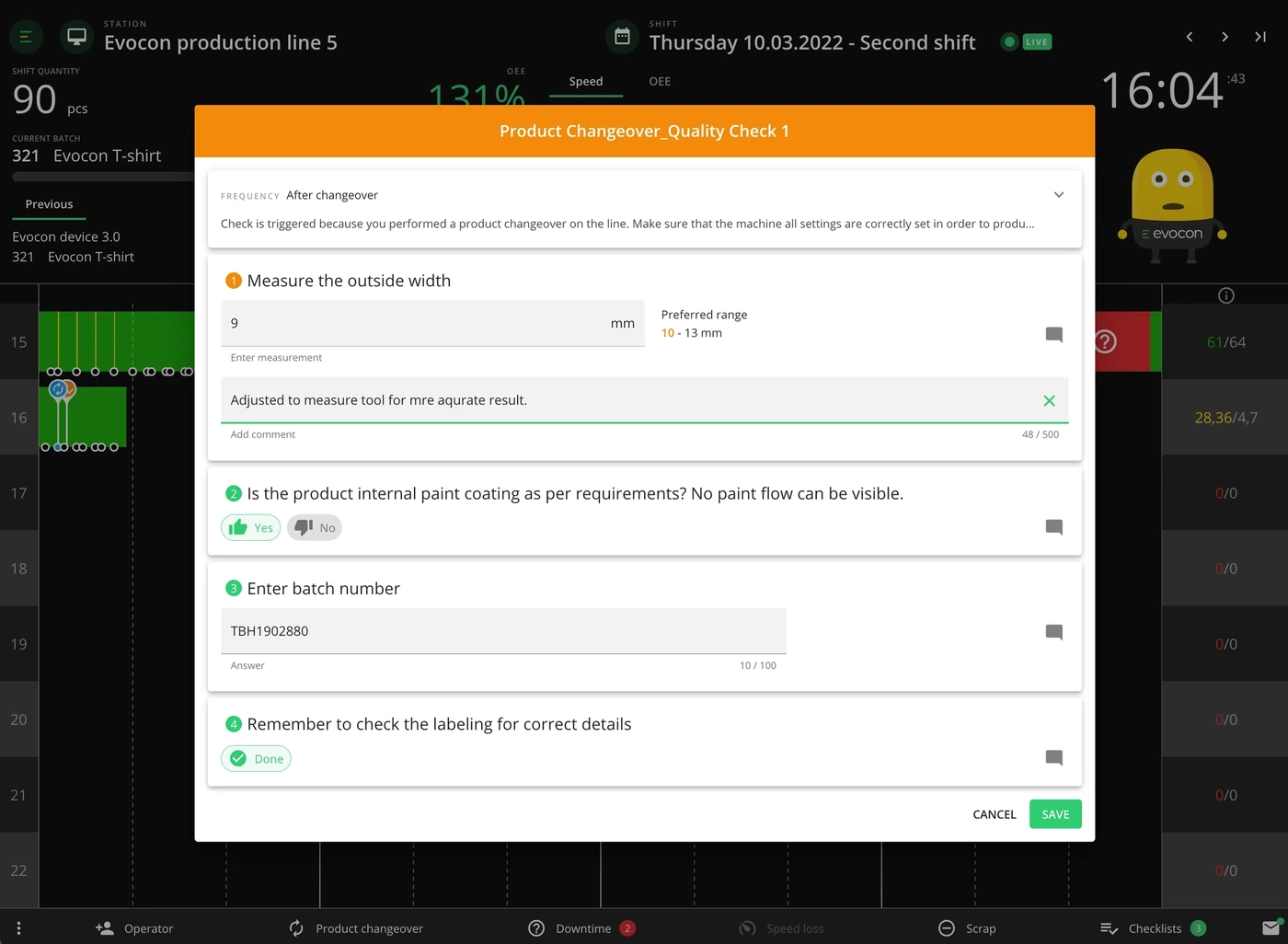This screenshot has height=944, width=1288.
Task: Click the batch number answer field
Action: 503,631
